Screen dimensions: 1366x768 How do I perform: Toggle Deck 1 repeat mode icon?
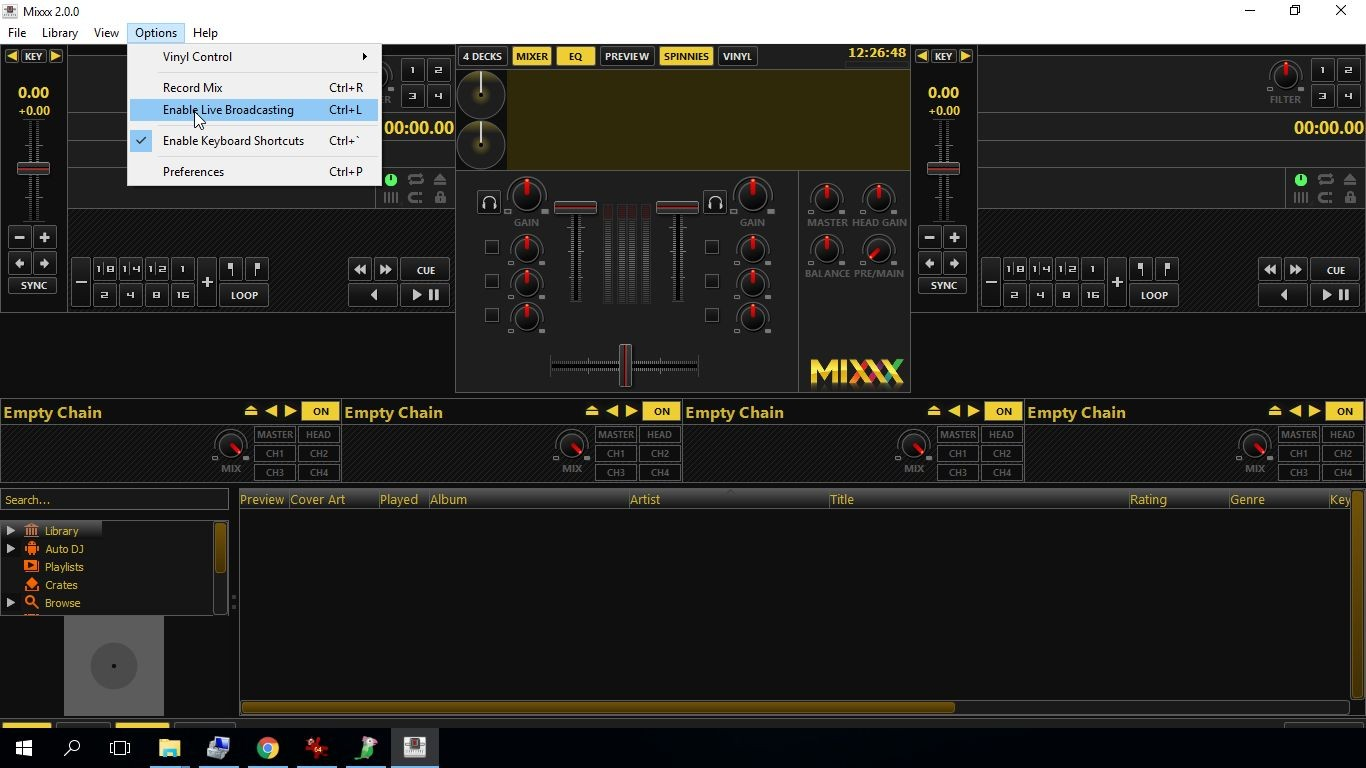[415, 180]
